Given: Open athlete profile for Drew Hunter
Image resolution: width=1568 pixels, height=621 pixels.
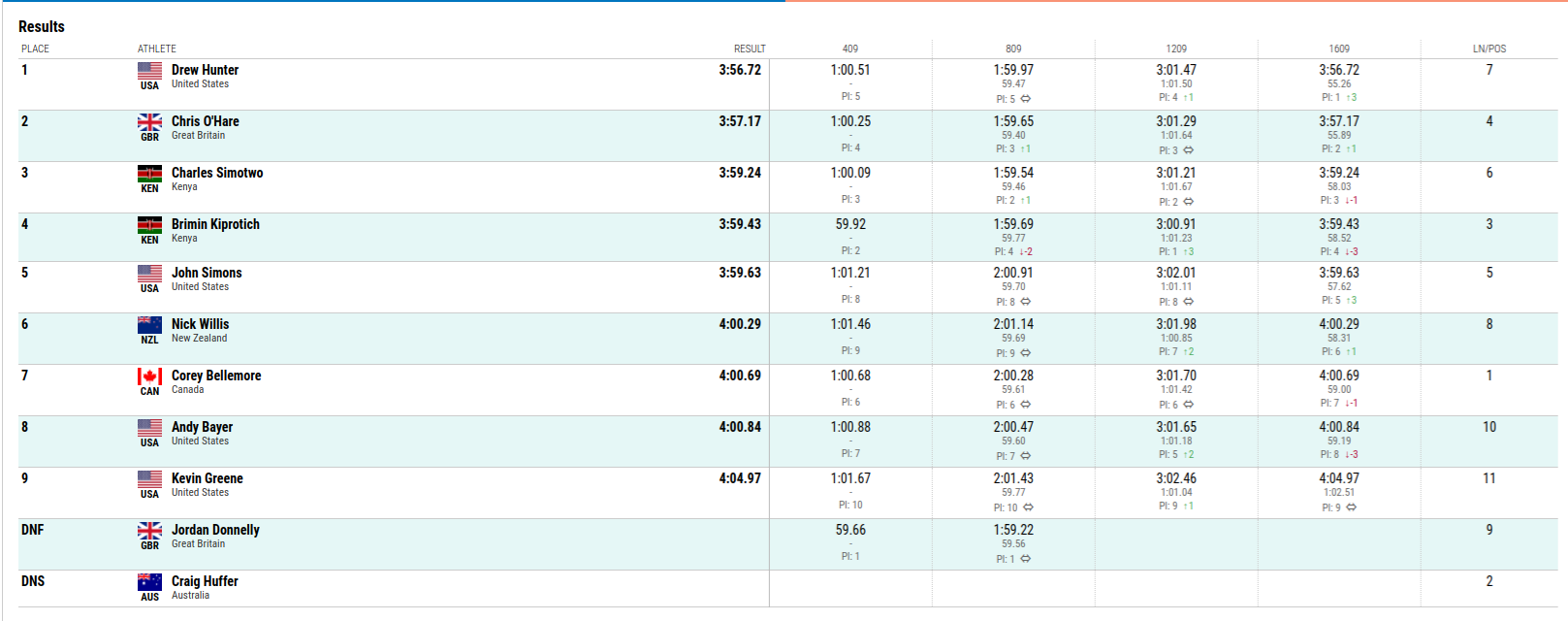Looking at the screenshot, I should 205,70.
